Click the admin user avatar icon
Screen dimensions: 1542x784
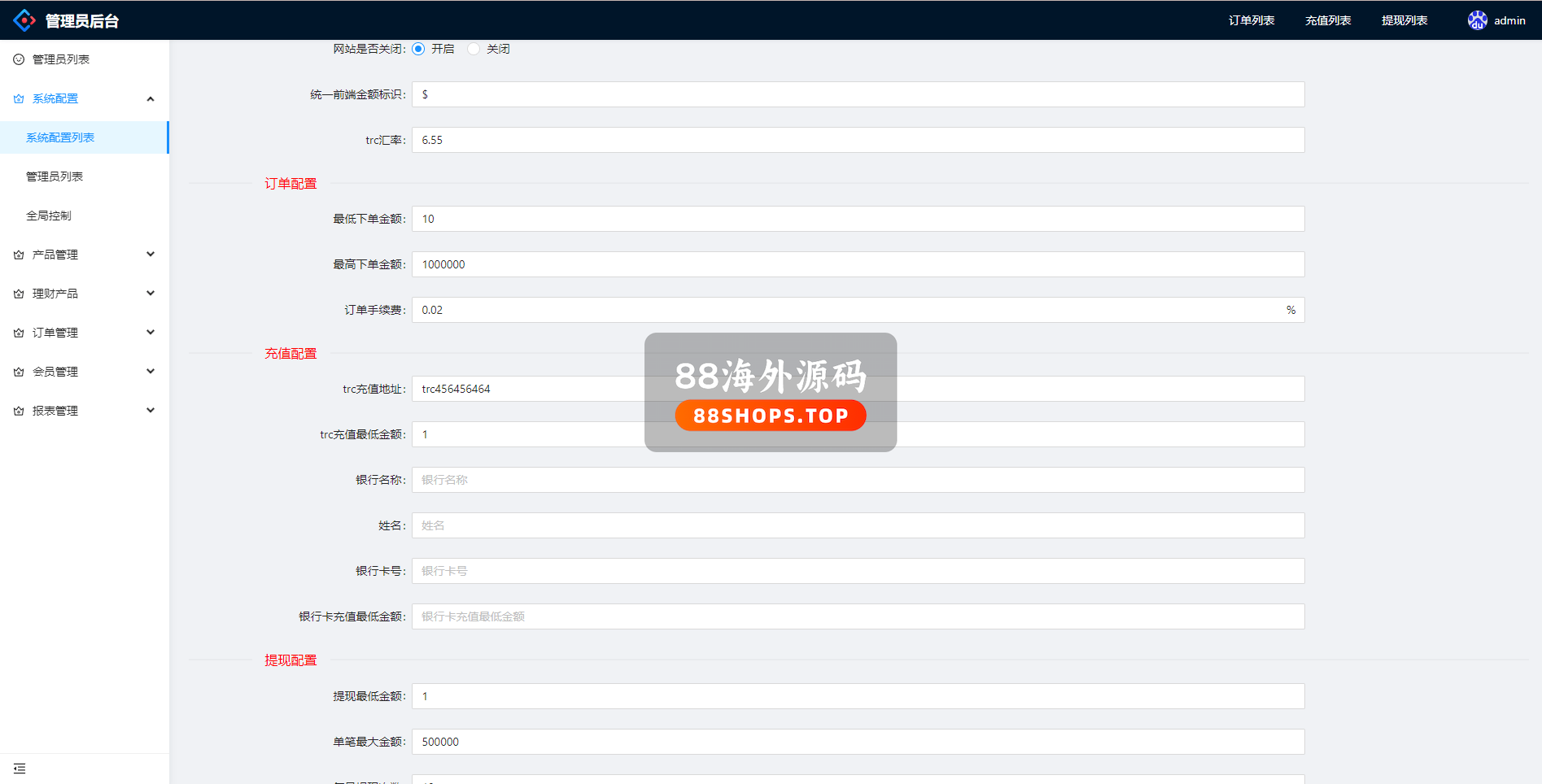pyautogui.click(x=1477, y=20)
